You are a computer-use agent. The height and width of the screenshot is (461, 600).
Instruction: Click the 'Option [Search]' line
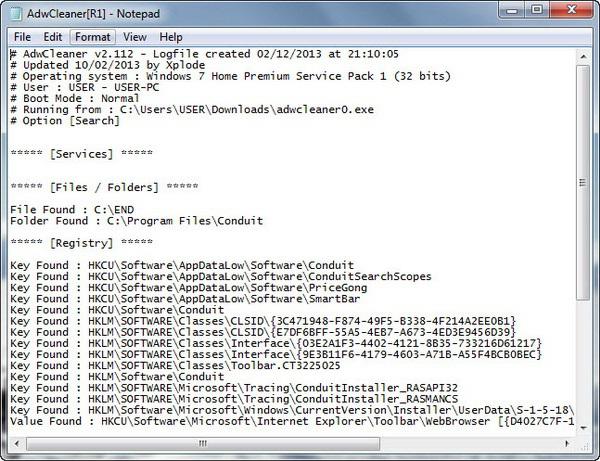[65, 121]
